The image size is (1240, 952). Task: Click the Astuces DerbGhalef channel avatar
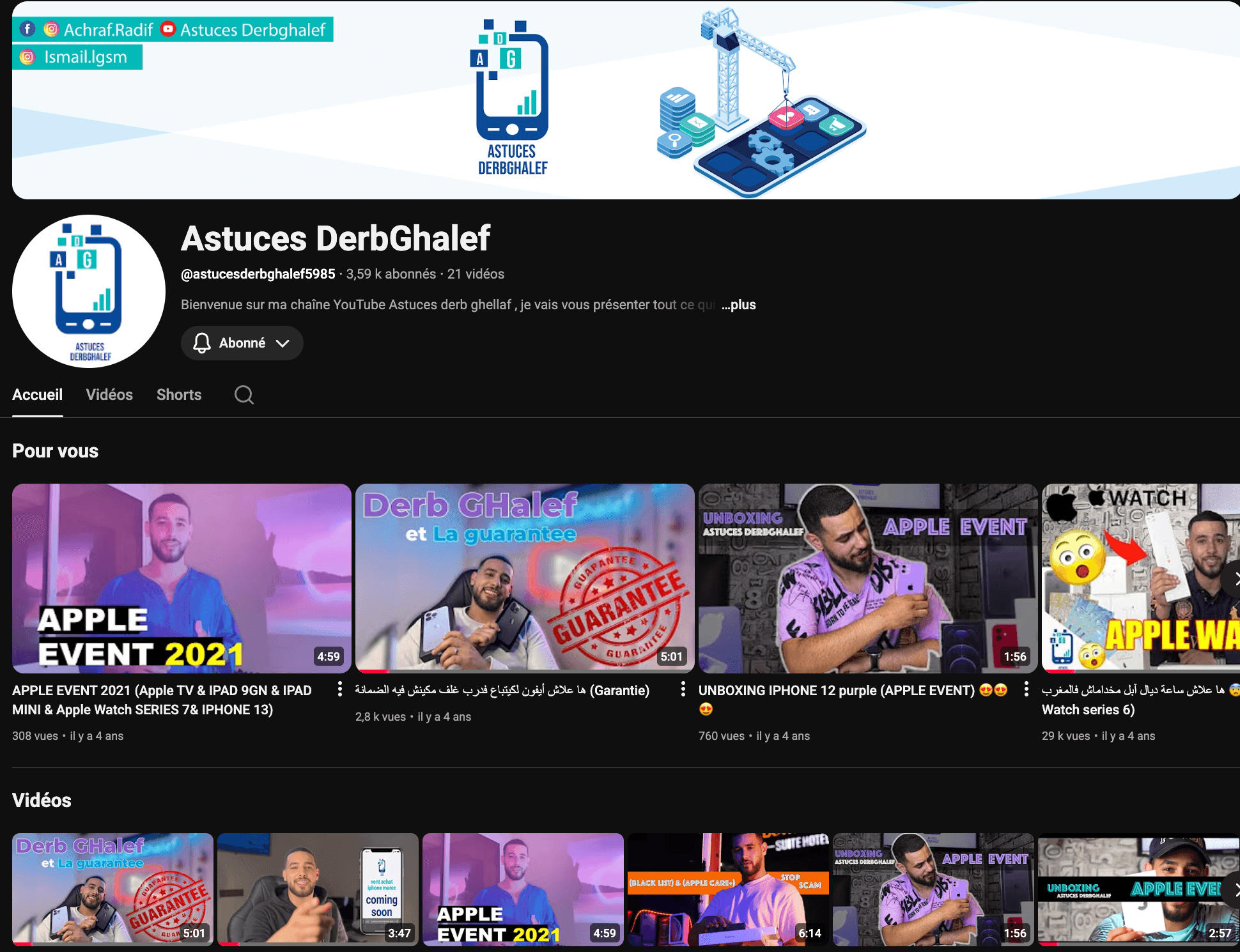88,291
